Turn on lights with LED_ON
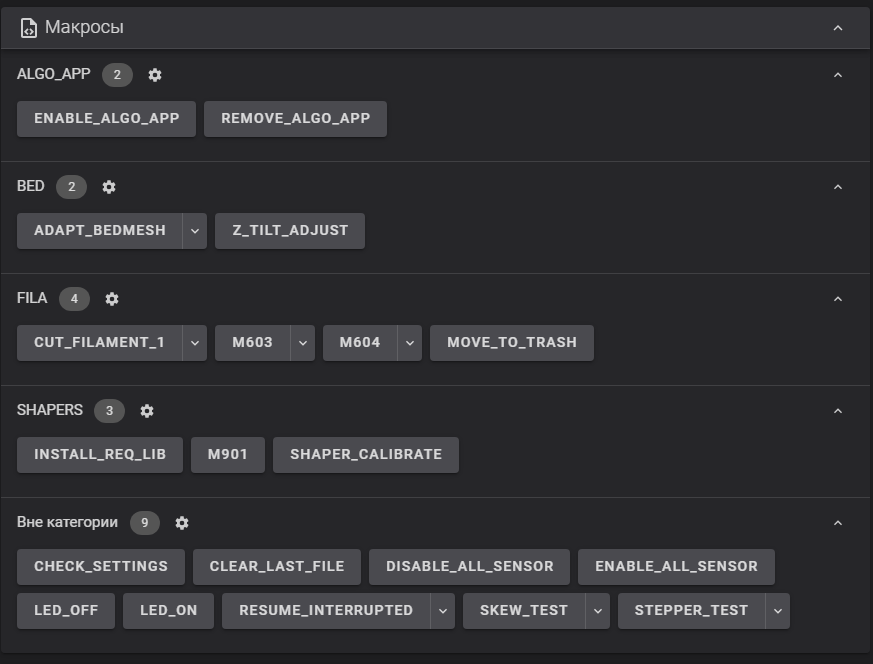 (168, 610)
